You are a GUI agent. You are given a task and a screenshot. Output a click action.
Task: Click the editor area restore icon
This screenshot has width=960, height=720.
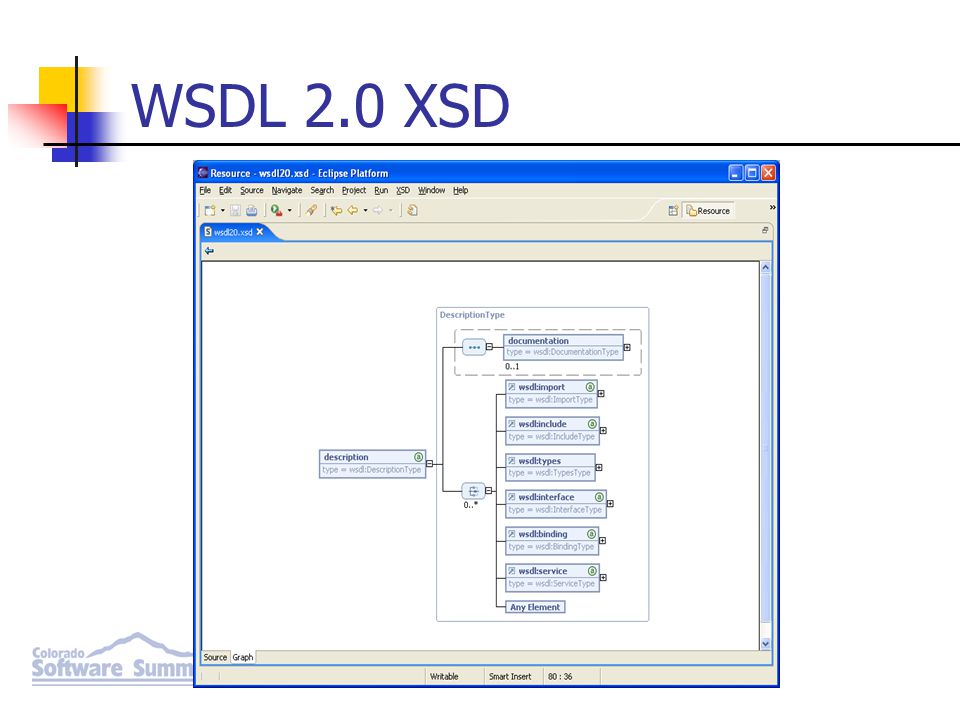point(765,230)
